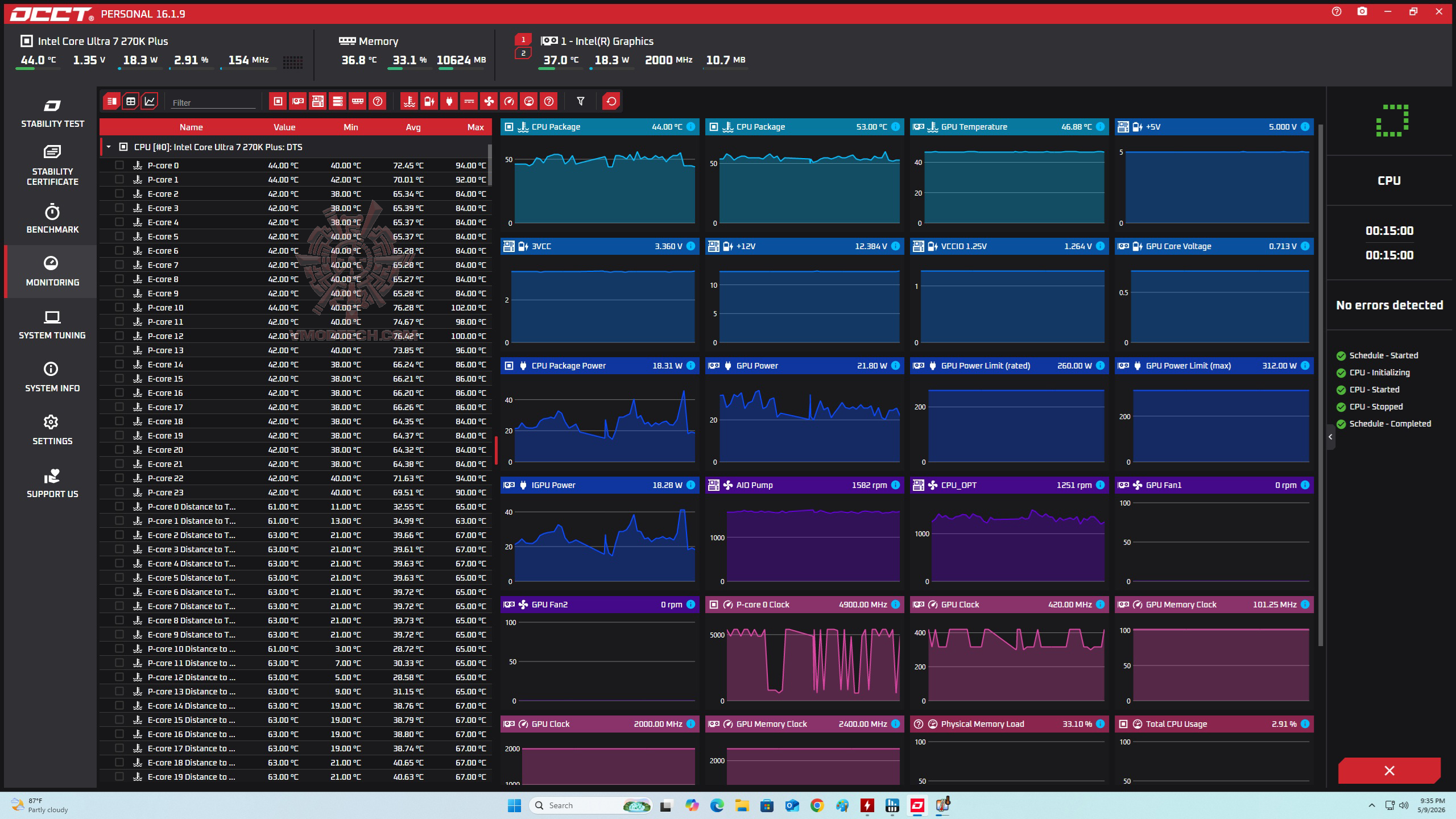Dismiss test results with red X button

click(x=1389, y=771)
